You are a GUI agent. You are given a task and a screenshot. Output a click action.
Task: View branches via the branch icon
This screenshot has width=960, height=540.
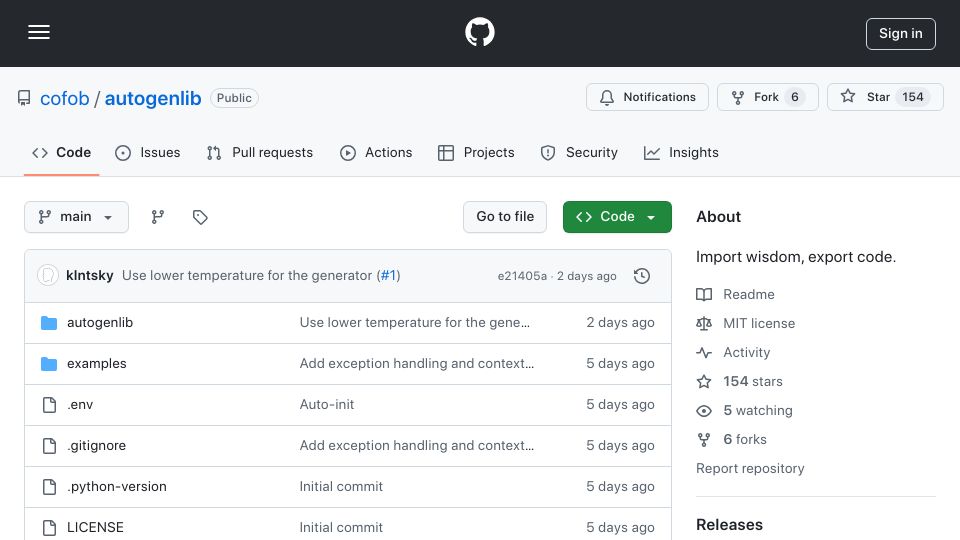pyautogui.click(x=158, y=217)
